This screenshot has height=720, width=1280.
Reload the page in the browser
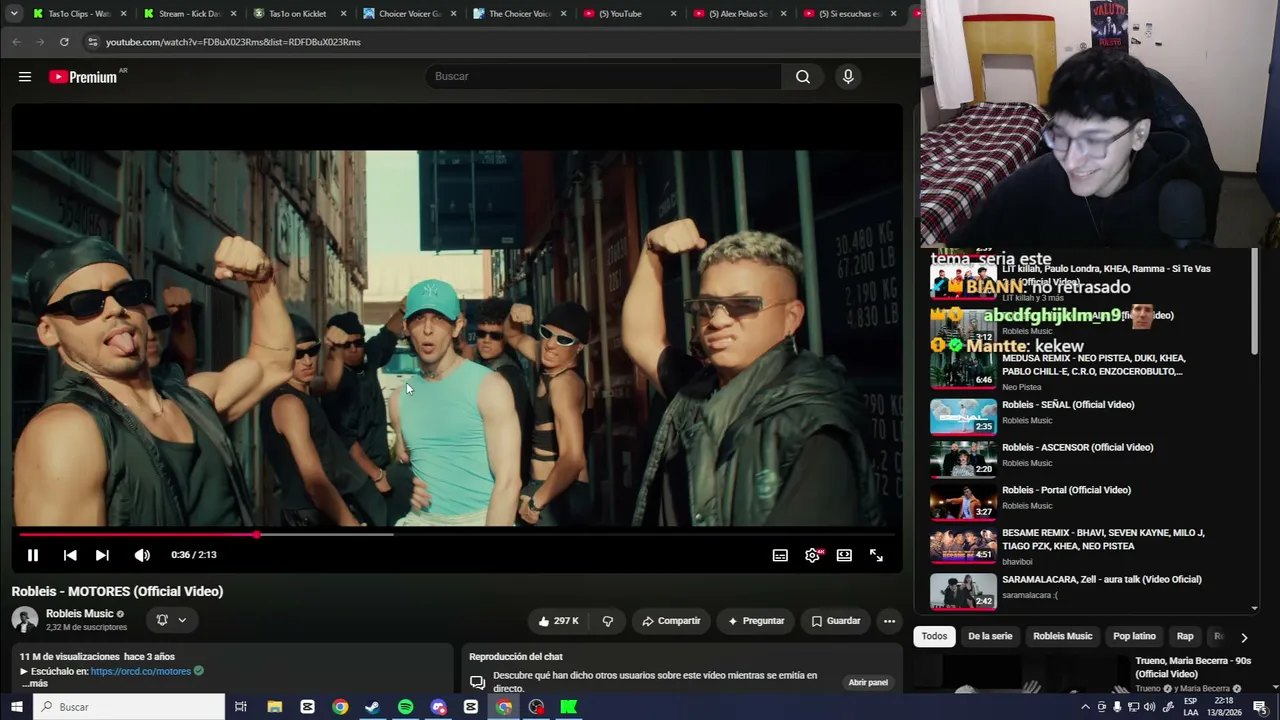pyautogui.click(x=64, y=42)
